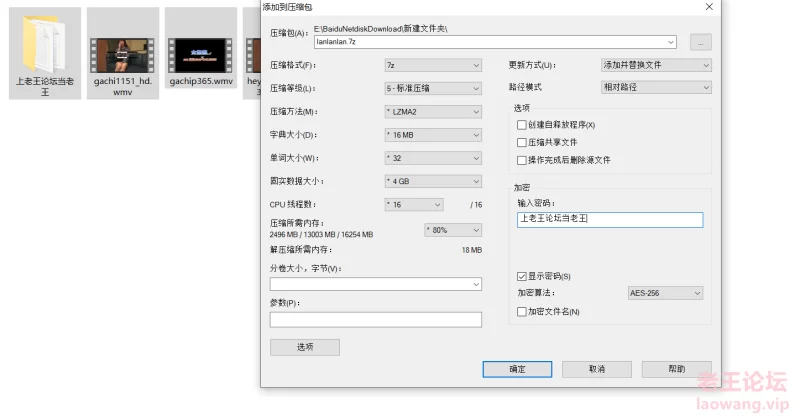This screenshot has height=418, width=800.
Task: Enable 创建自释放程序 checkbox
Action: (521, 125)
